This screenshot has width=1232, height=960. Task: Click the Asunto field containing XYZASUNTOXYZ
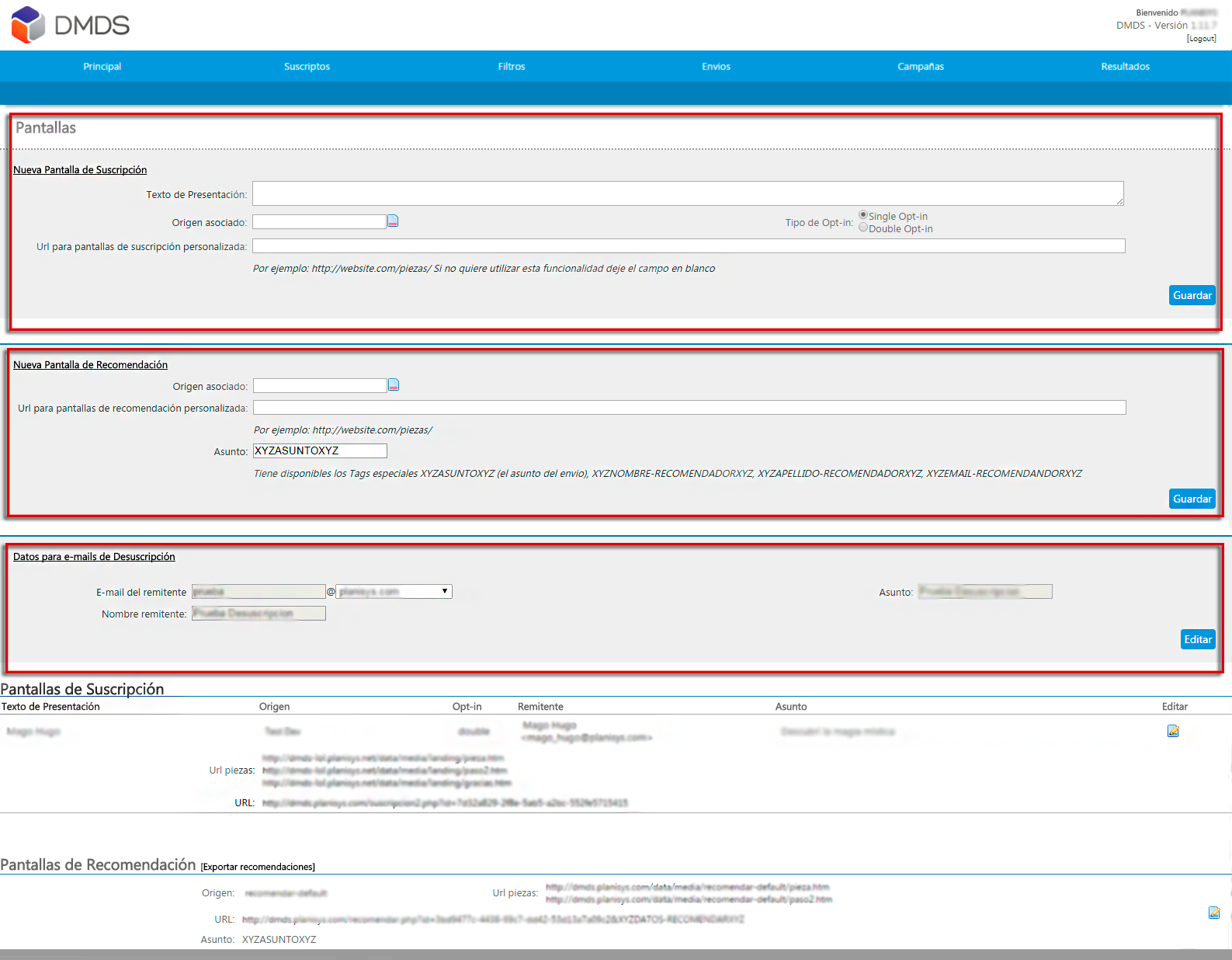point(320,451)
